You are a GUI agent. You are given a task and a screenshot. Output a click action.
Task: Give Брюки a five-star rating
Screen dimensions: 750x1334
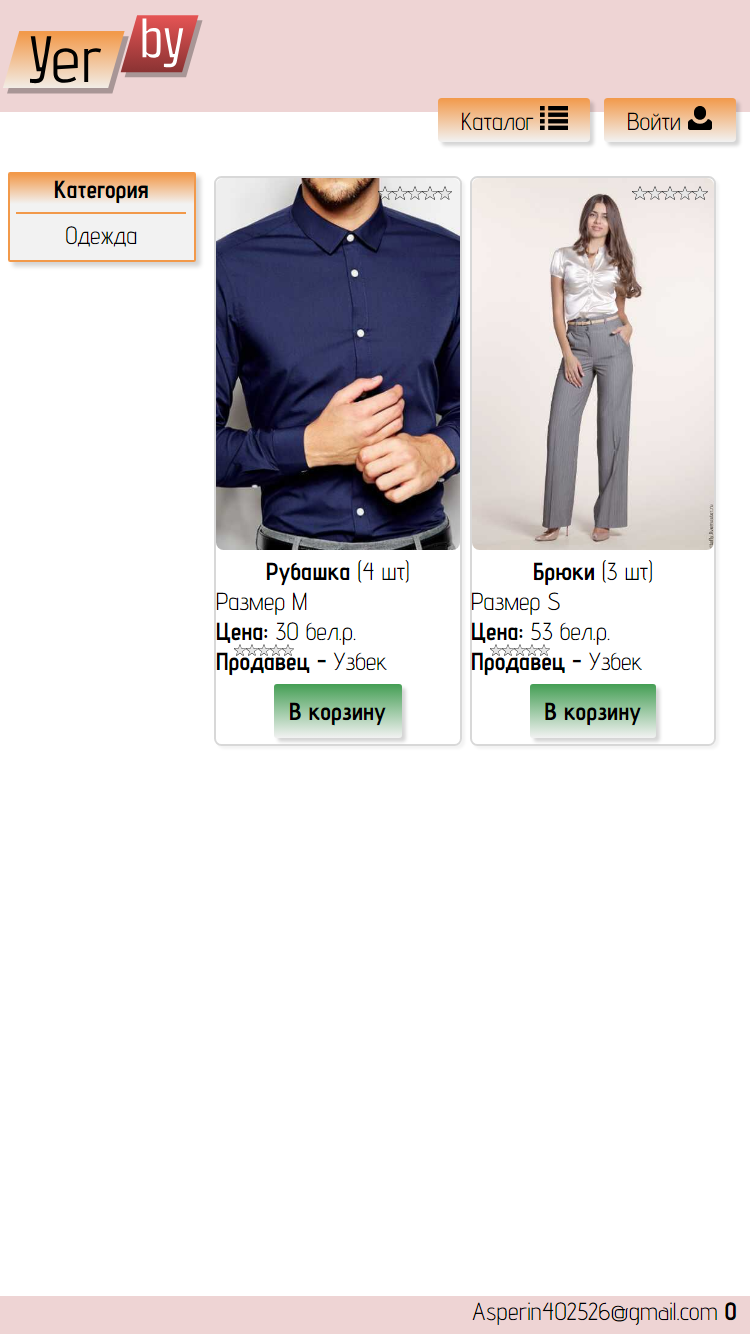(700, 194)
